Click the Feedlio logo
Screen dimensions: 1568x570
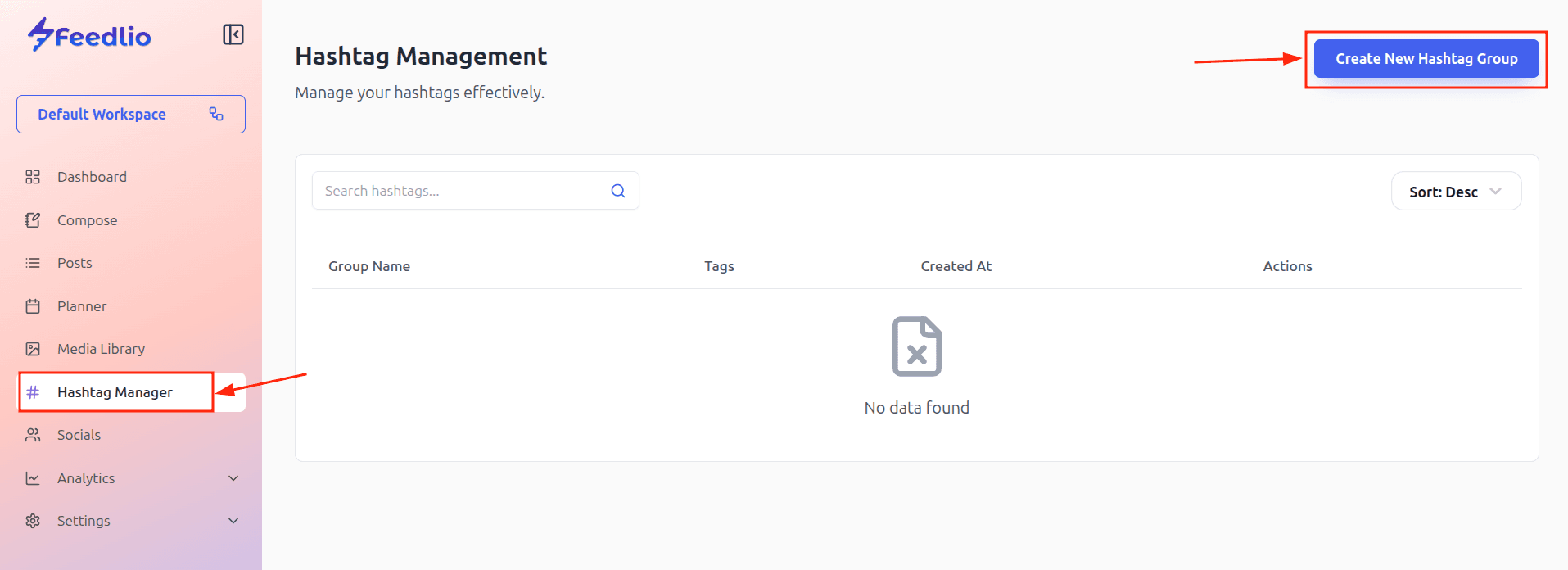[89, 35]
